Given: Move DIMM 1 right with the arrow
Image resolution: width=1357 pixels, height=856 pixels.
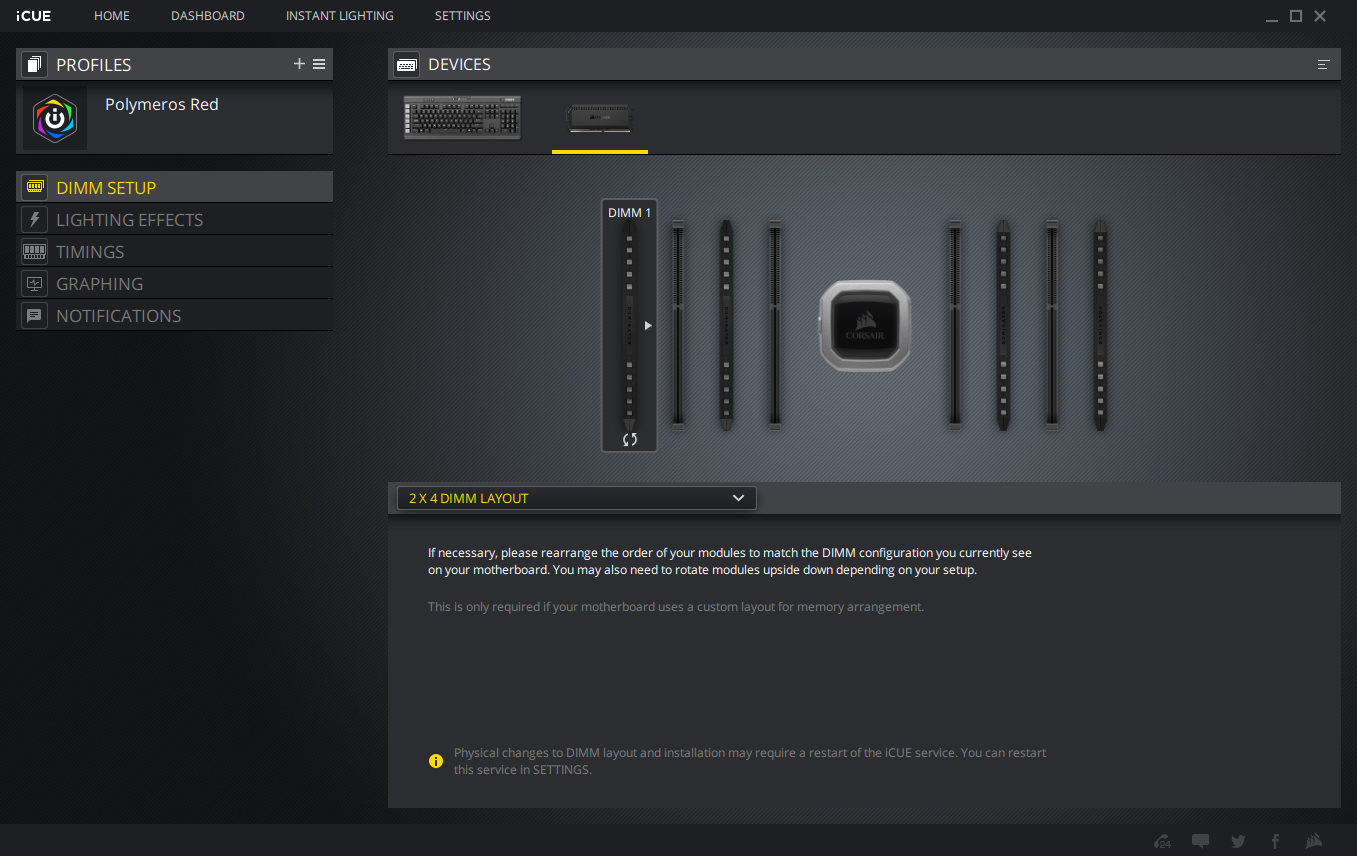Looking at the screenshot, I should coord(648,325).
